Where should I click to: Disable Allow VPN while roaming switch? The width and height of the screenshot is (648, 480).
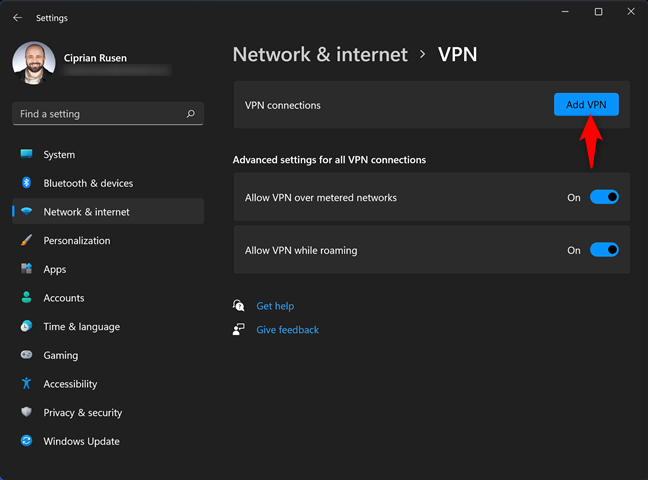point(604,250)
